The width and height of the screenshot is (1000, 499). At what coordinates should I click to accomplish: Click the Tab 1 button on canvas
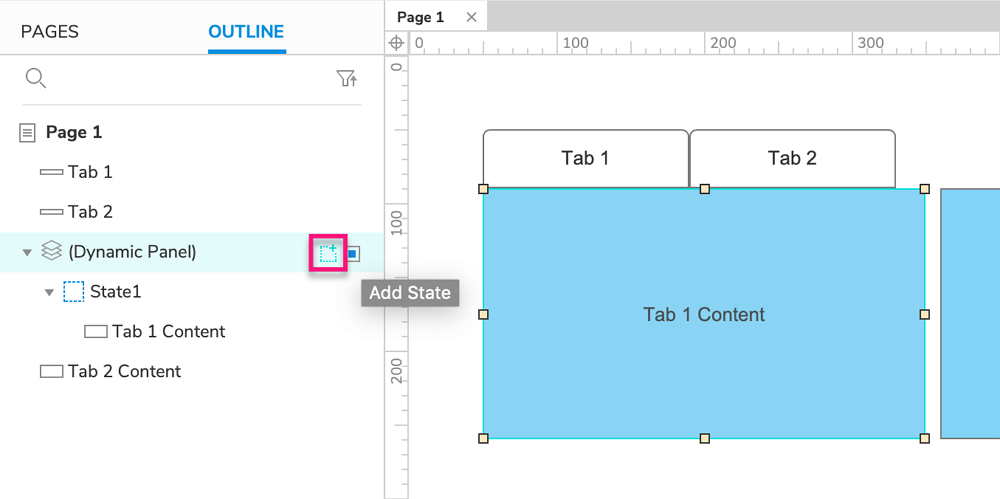[x=585, y=158]
